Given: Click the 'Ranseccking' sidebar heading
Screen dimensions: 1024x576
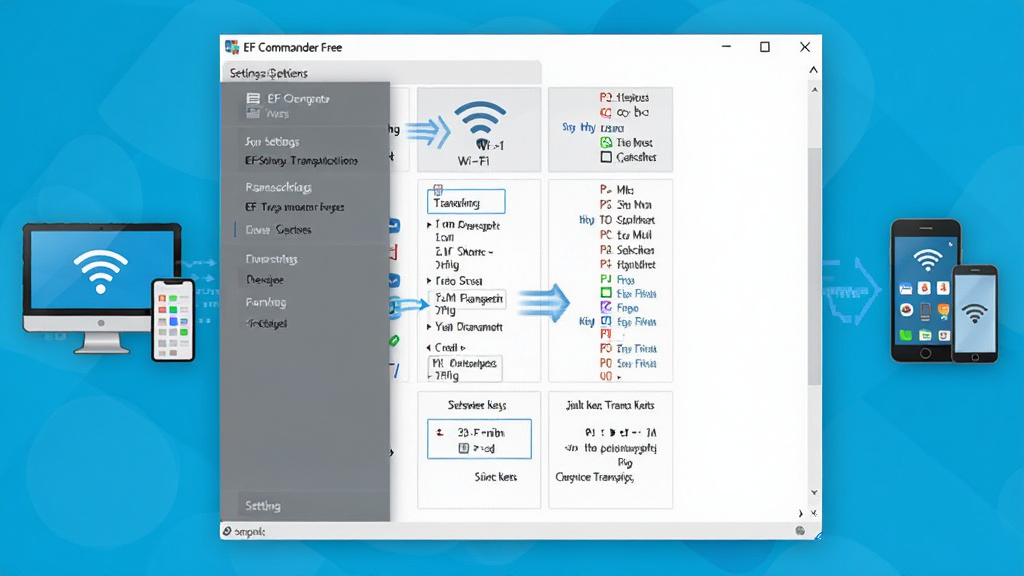Looking at the screenshot, I should click(278, 187).
